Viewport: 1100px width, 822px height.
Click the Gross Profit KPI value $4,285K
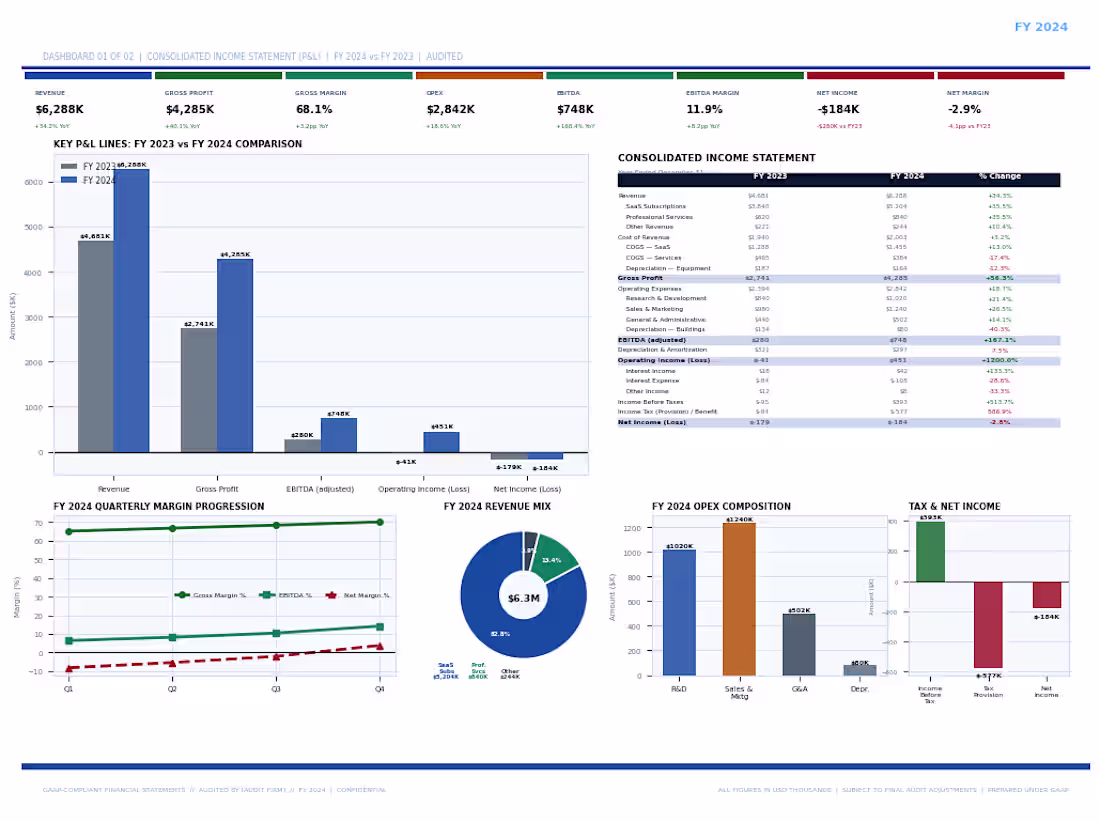pos(189,109)
